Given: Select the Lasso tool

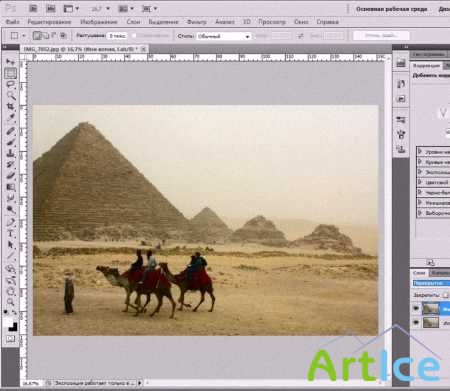Looking at the screenshot, I should click(11, 84).
